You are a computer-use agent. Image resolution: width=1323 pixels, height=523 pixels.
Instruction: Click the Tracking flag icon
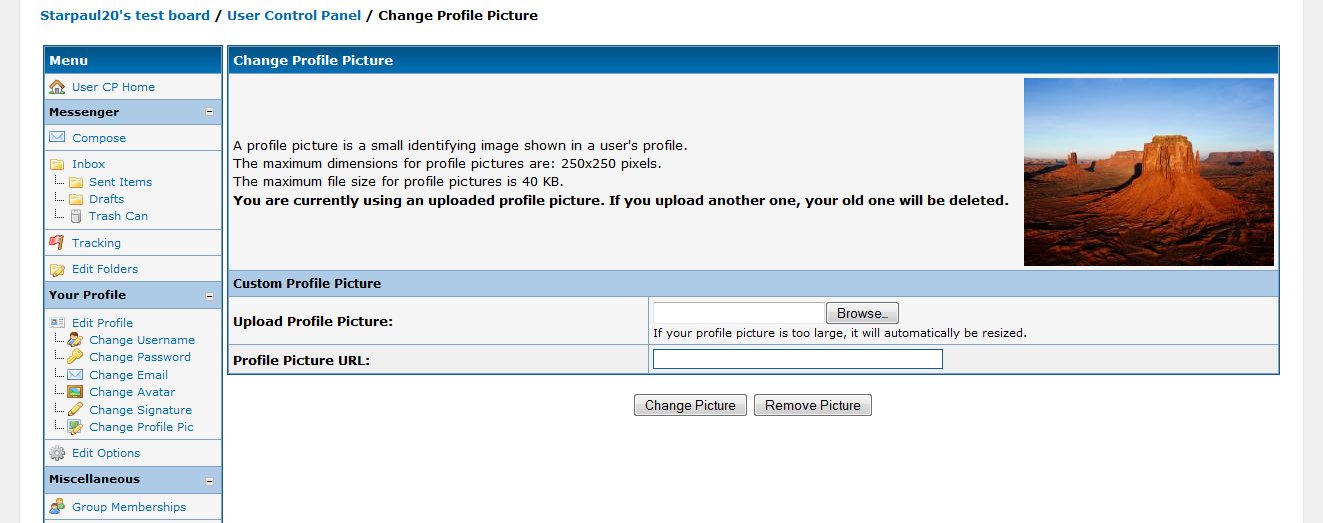(57, 243)
